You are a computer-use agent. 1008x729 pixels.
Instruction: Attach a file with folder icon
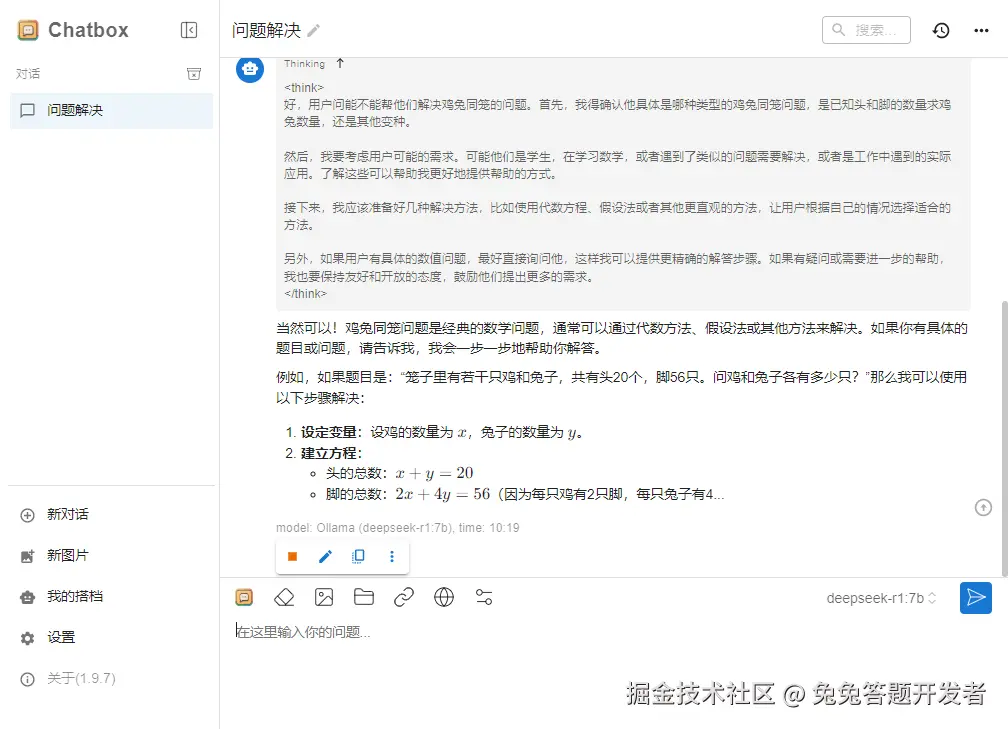(364, 598)
